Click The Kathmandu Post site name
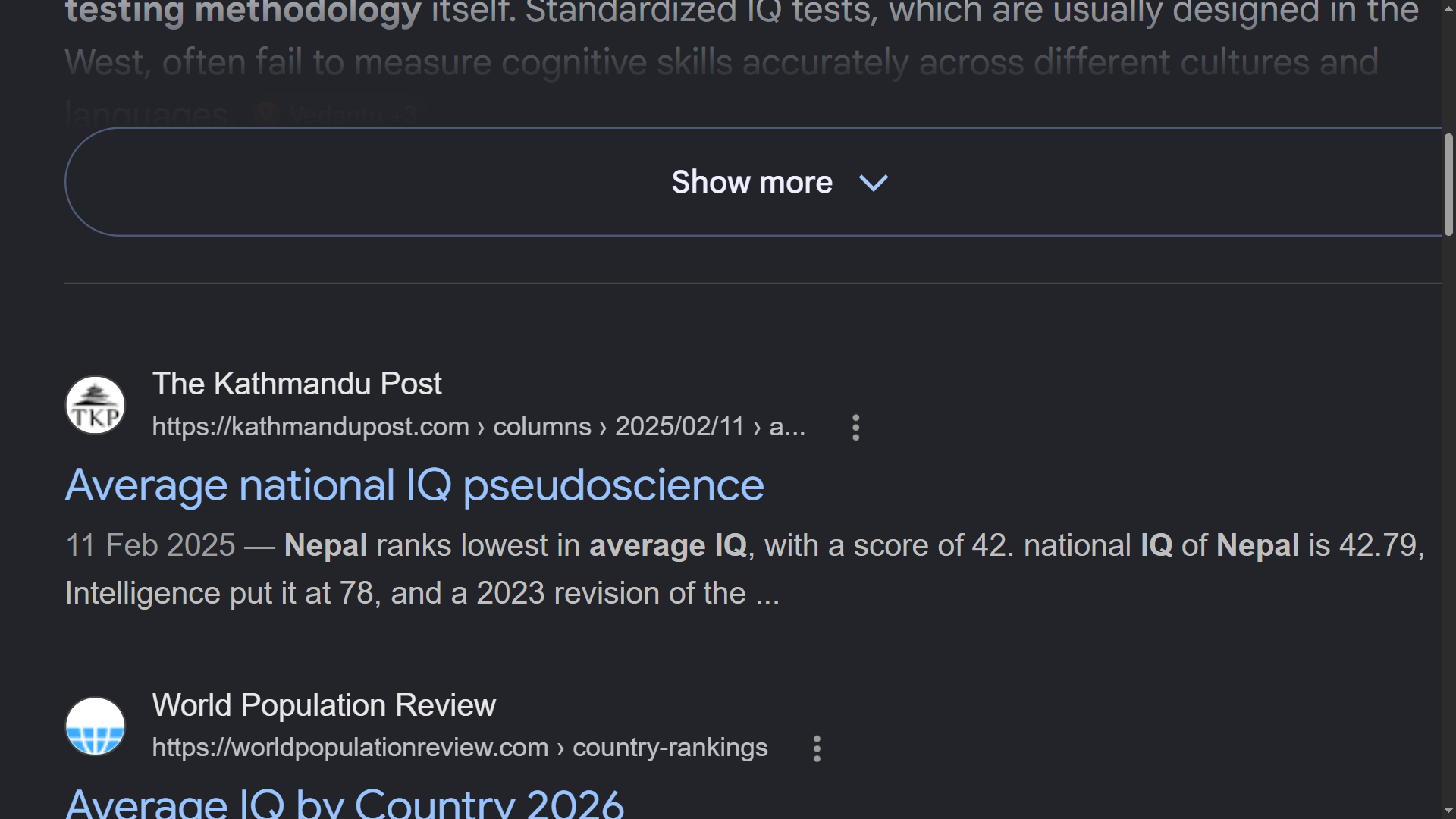This screenshot has height=819, width=1456. click(x=297, y=384)
